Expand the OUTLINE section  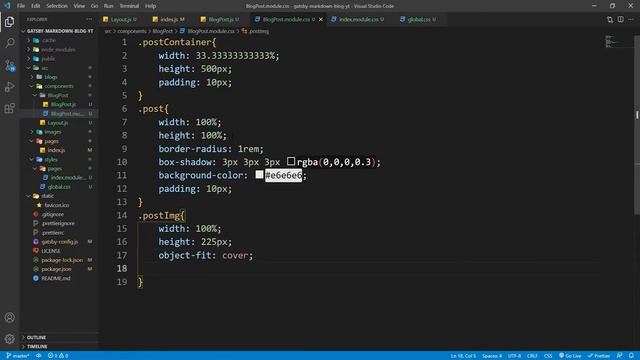59,338
